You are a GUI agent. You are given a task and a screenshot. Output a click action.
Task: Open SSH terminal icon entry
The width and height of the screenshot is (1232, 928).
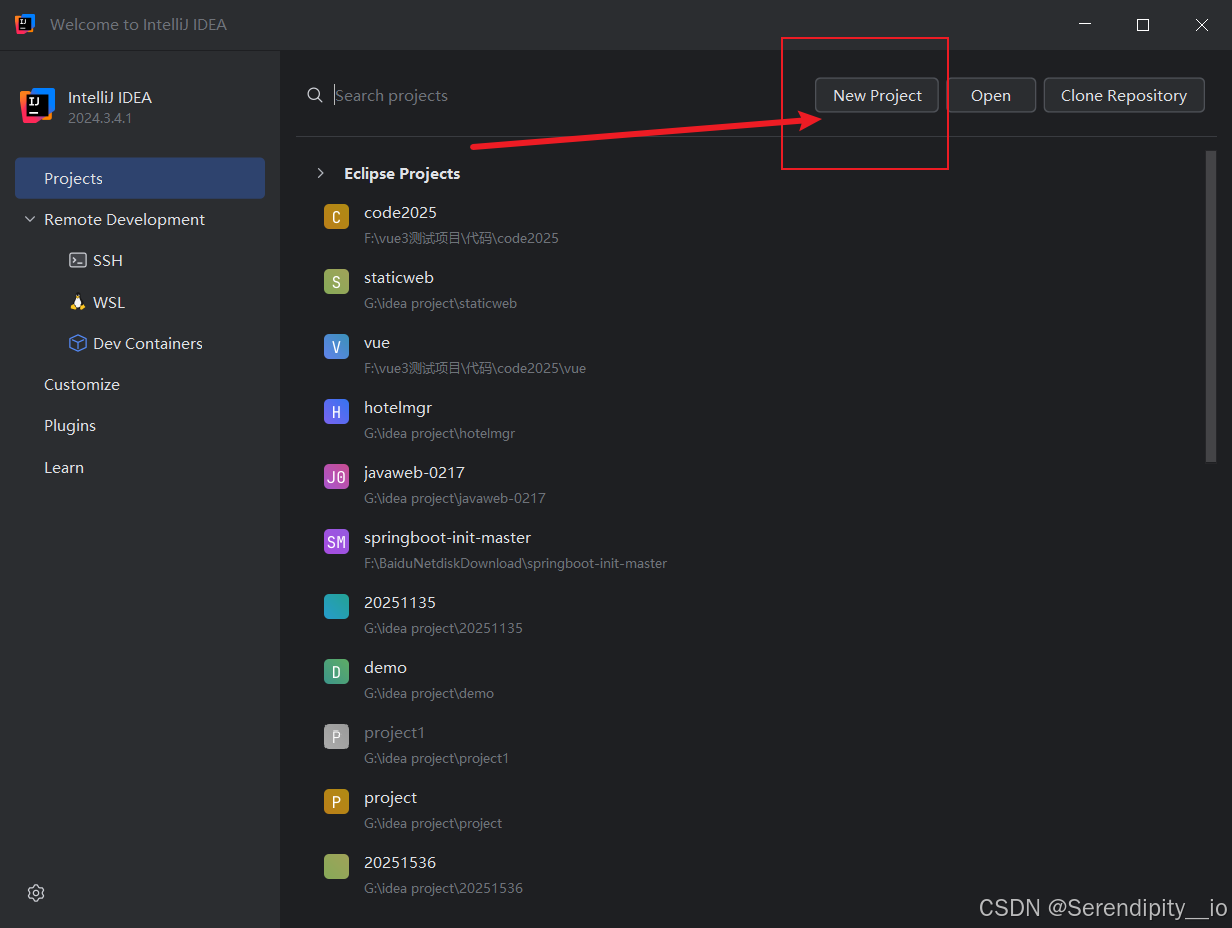(77, 260)
